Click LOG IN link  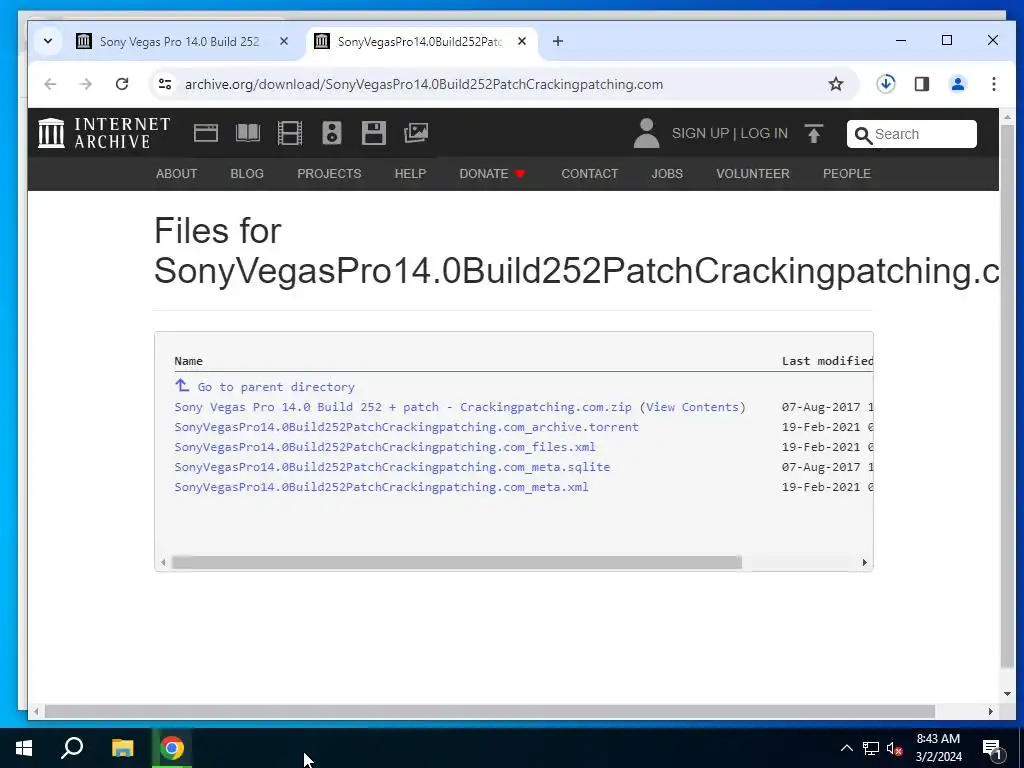(763, 133)
